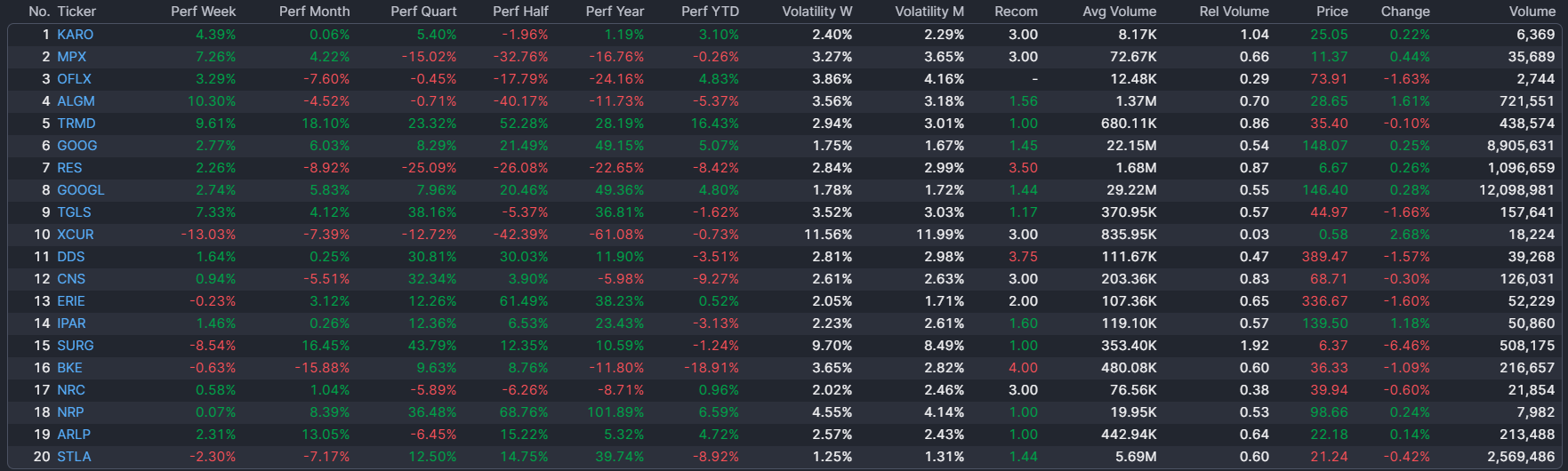Click ARLP volume 213,488
Screen dimensions: 1568x471
pos(1529,435)
